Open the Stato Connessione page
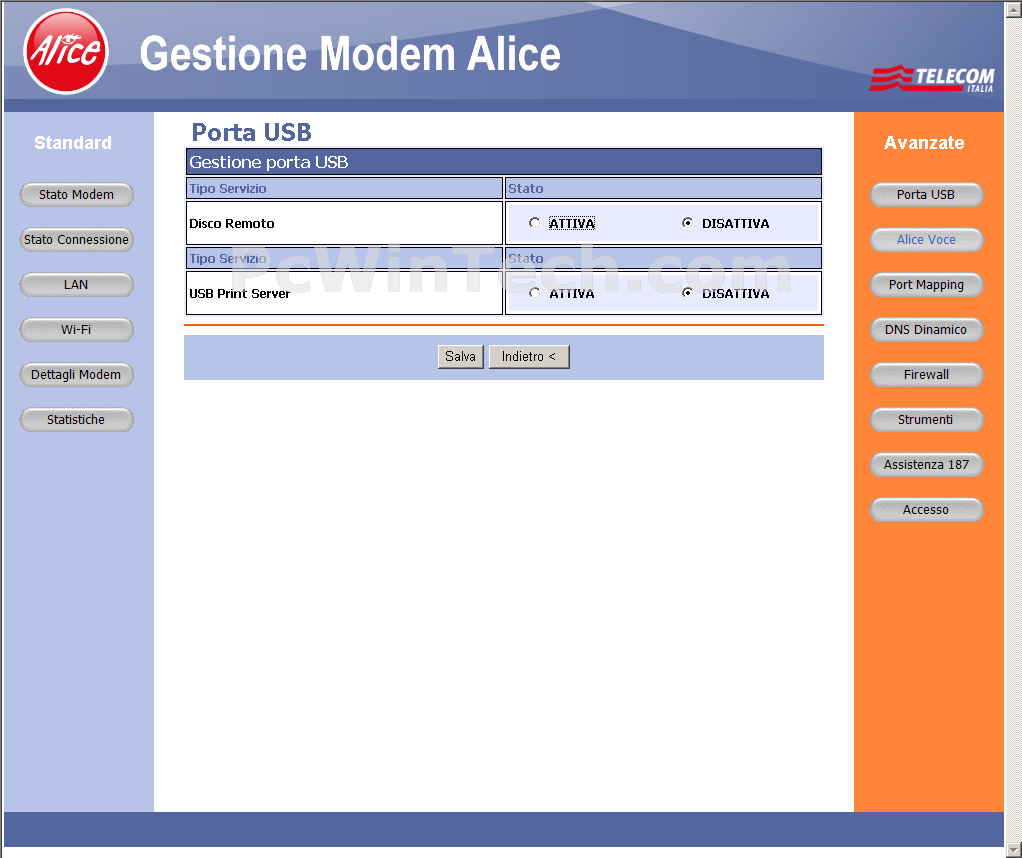The image size is (1022, 858). [x=76, y=239]
